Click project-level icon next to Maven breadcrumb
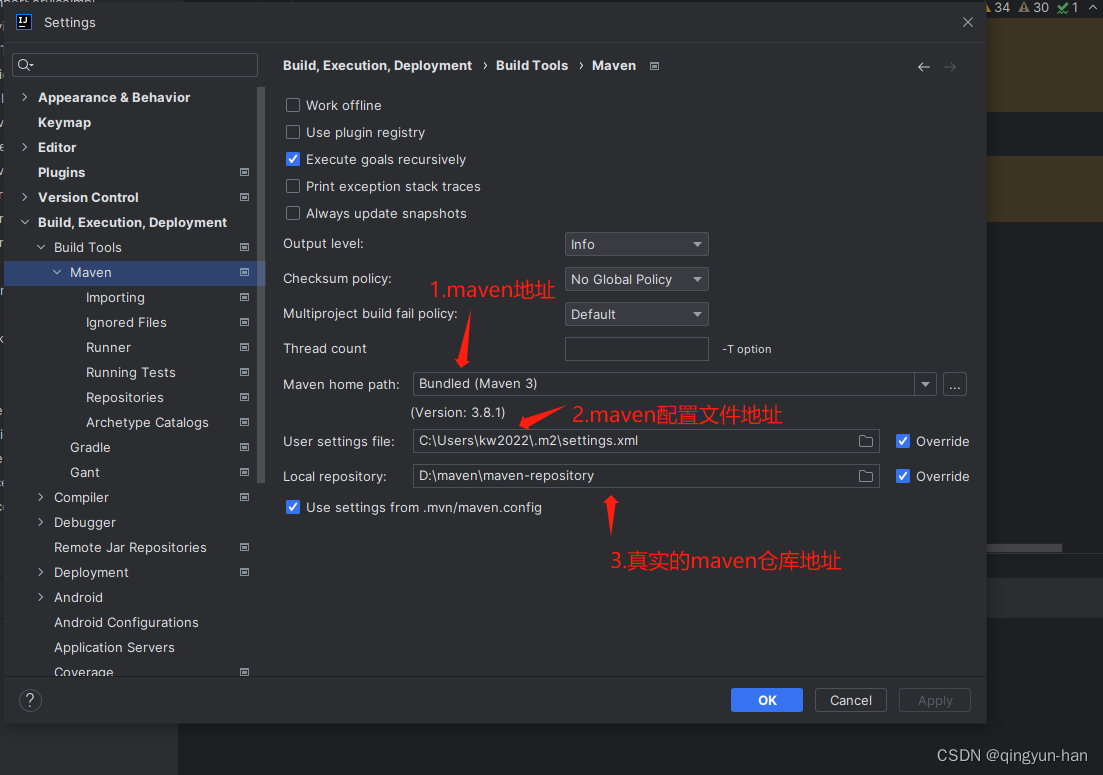The height and width of the screenshot is (775, 1103). (654, 66)
